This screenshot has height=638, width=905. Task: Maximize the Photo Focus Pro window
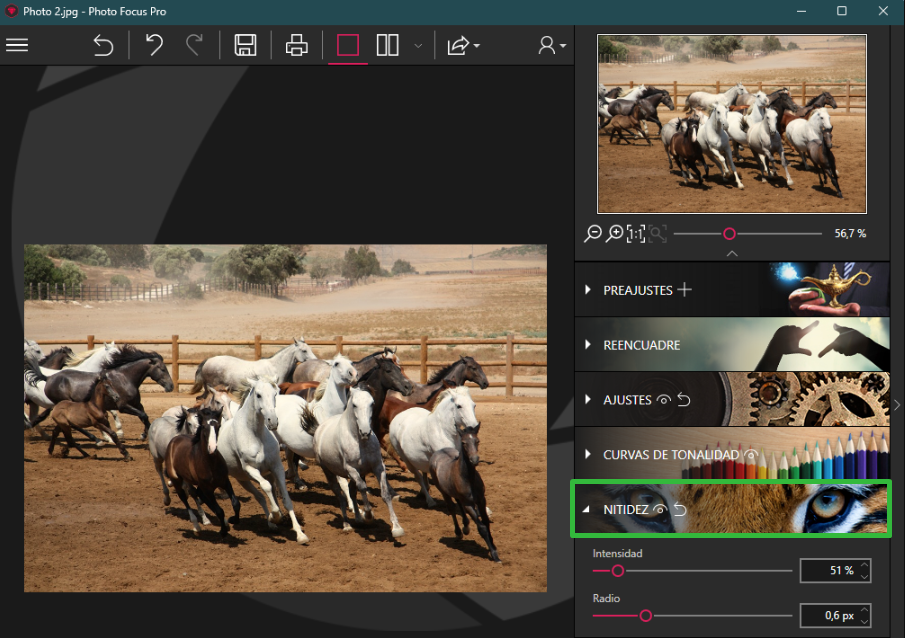(842, 11)
